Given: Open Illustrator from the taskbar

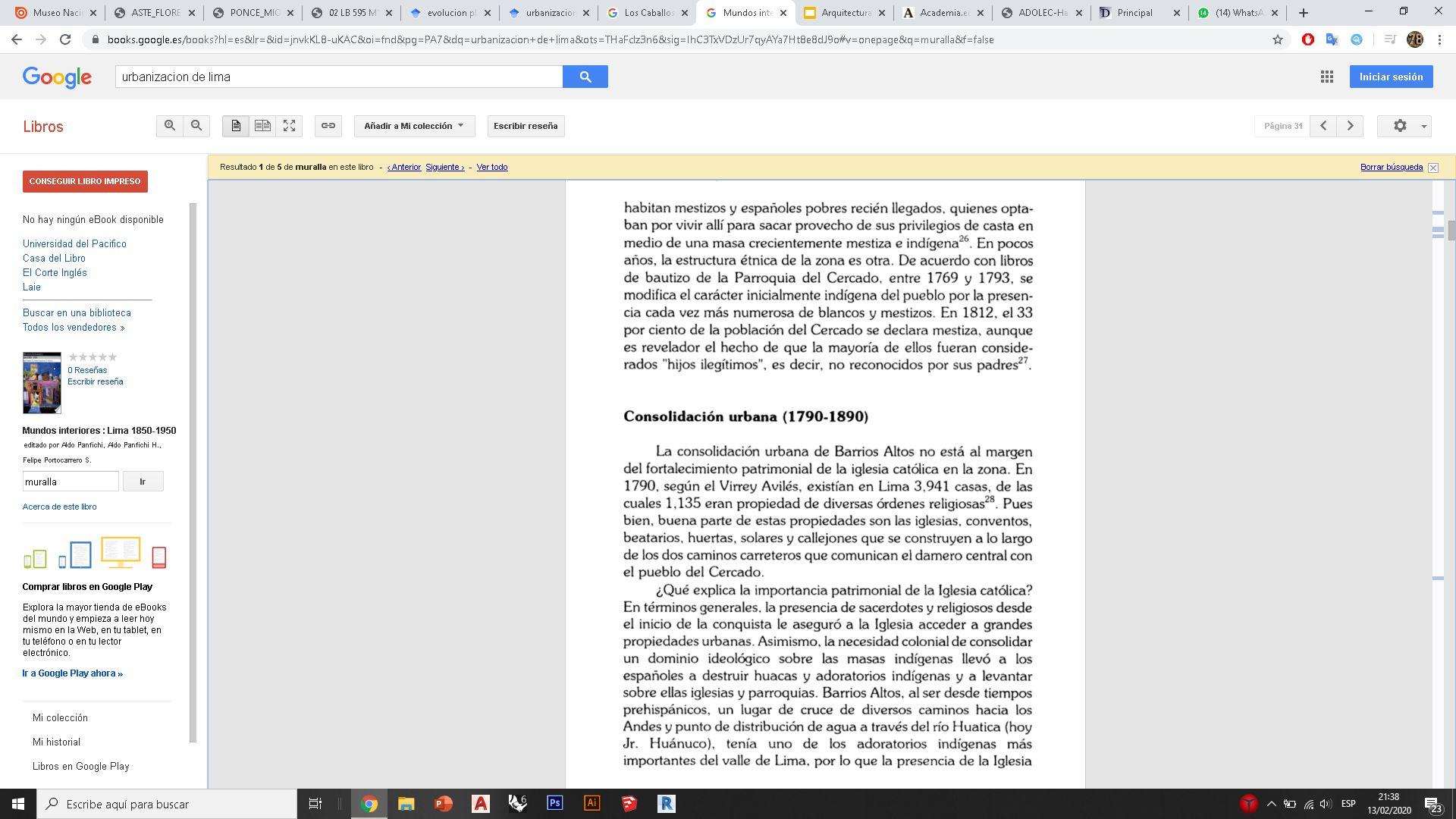Looking at the screenshot, I should click(x=592, y=804).
